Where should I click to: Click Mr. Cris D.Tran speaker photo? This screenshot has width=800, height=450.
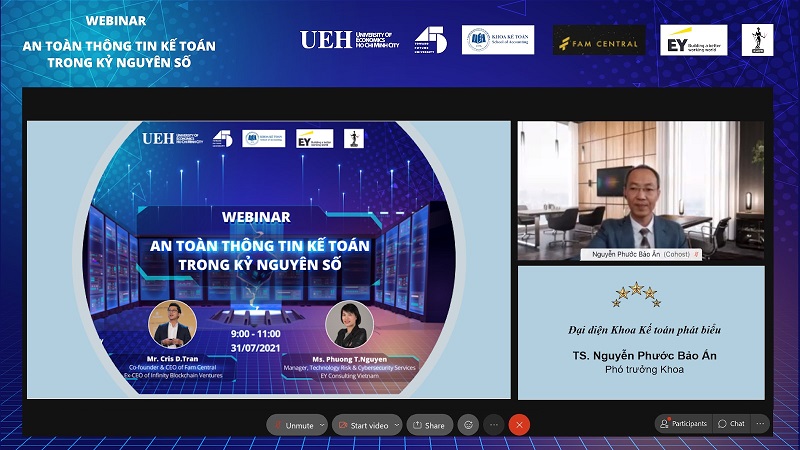point(172,324)
